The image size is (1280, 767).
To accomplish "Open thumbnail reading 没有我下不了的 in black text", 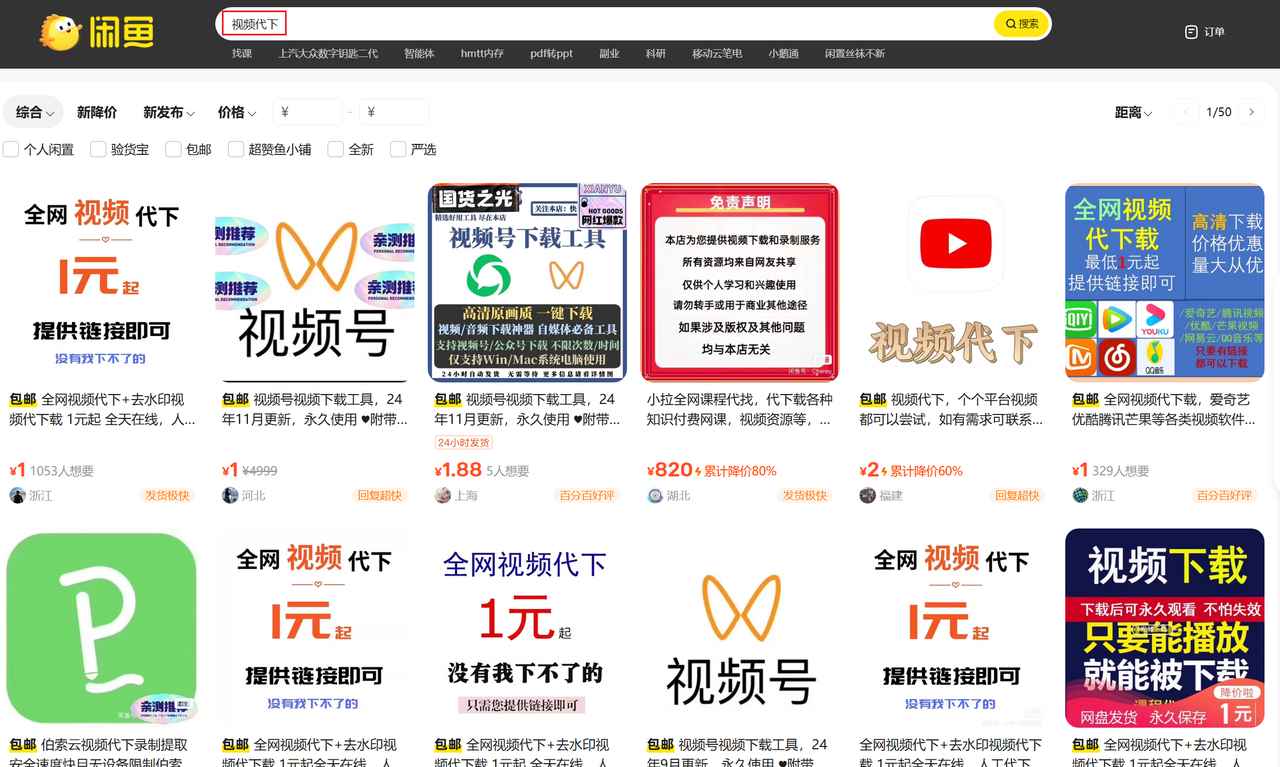I will pos(527,628).
